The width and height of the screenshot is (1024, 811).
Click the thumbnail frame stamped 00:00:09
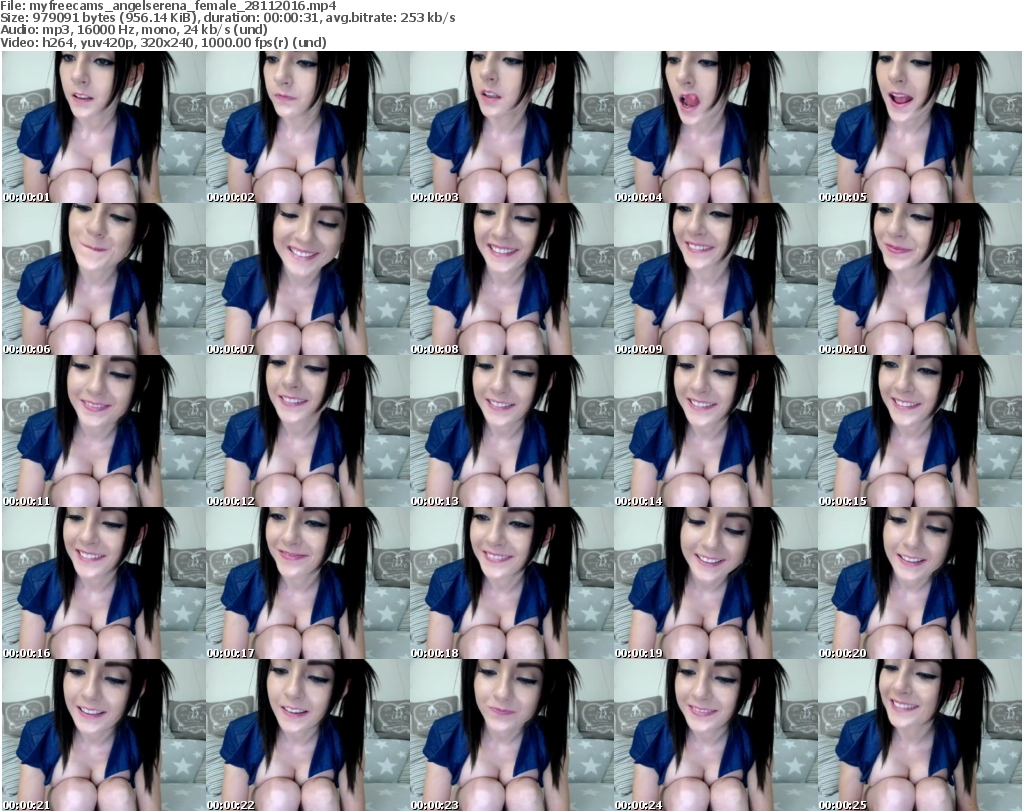pos(716,279)
